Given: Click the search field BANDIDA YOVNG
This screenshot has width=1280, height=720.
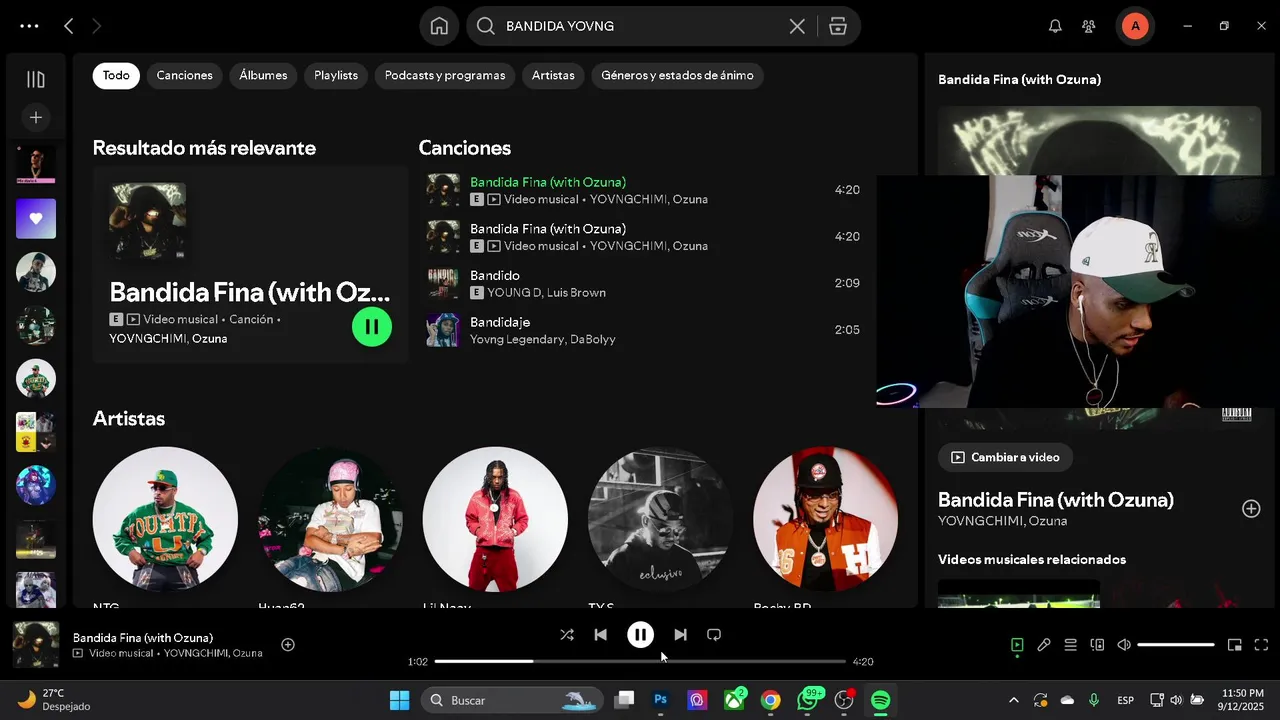Looking at the screenshot, I should point(640,27).
